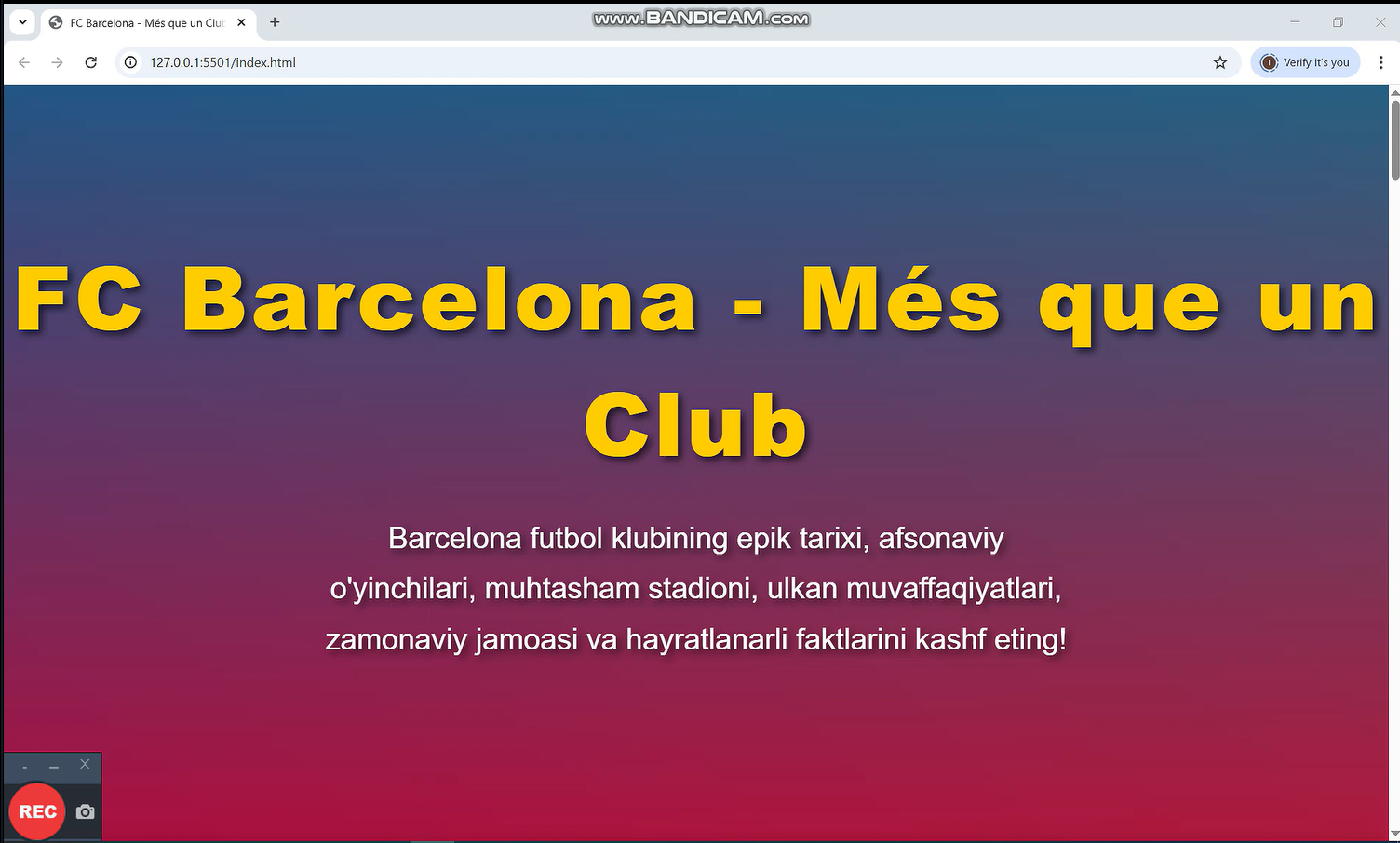Open a new browser tab
Viewport: 1400px width, 843px height.
275,22
